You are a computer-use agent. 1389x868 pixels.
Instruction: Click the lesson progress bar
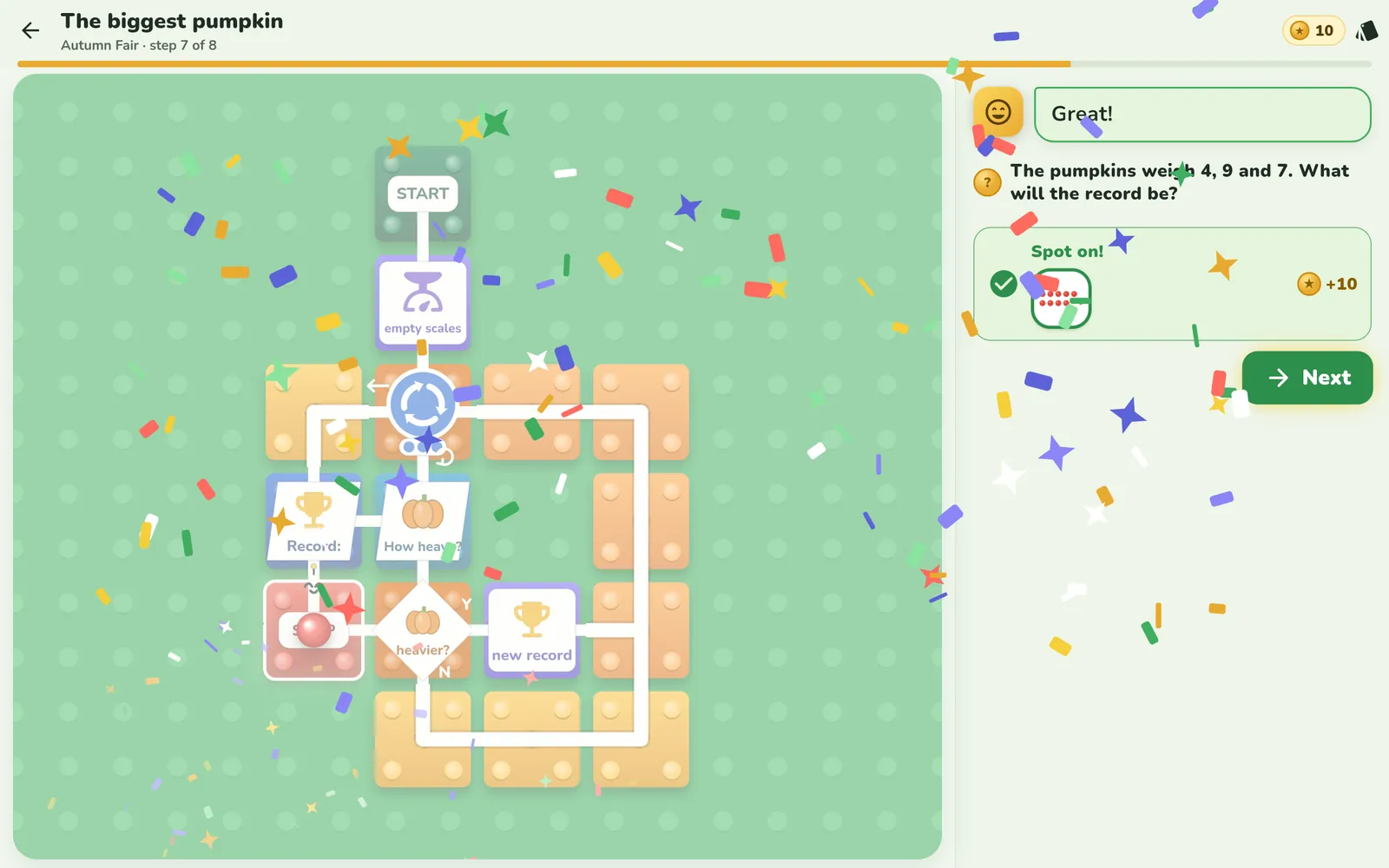click(694, 64)
